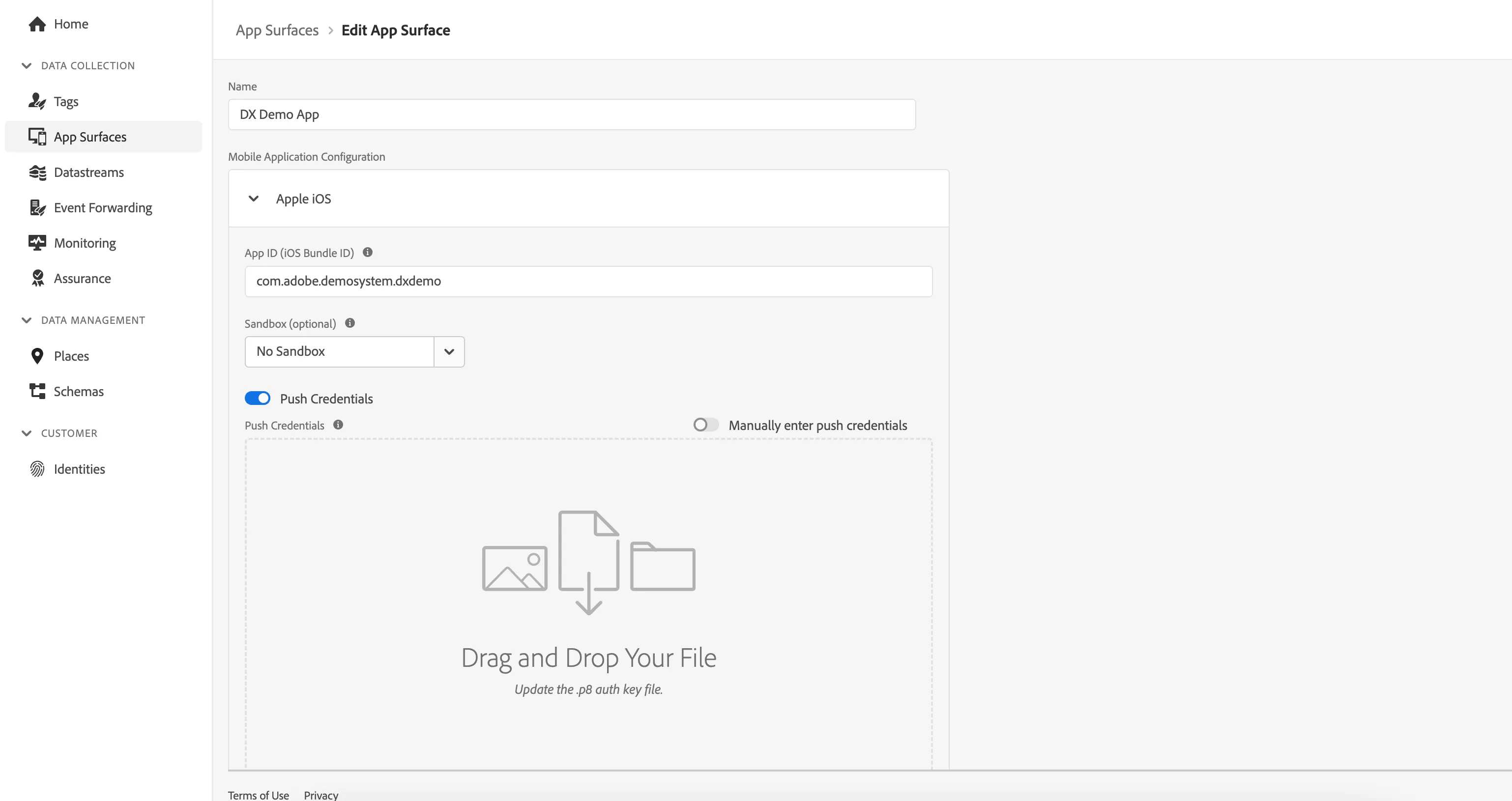
Task: Click the Datastreams stack icon
Action: (37, 172)
